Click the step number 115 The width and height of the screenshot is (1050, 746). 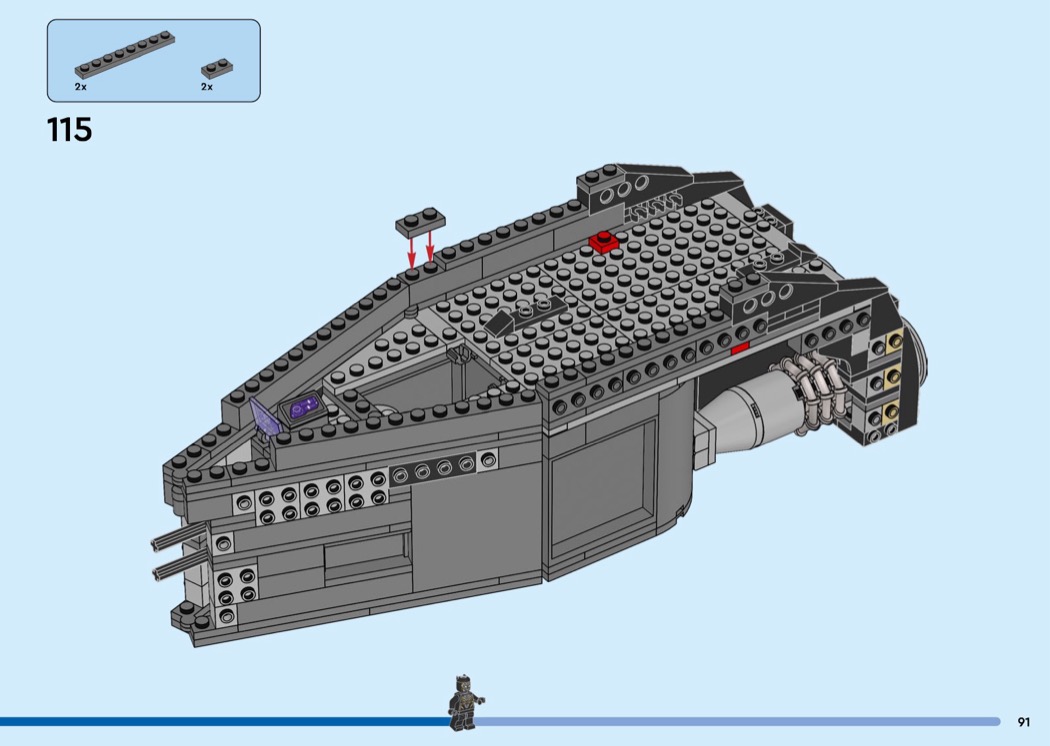point(69,130)
